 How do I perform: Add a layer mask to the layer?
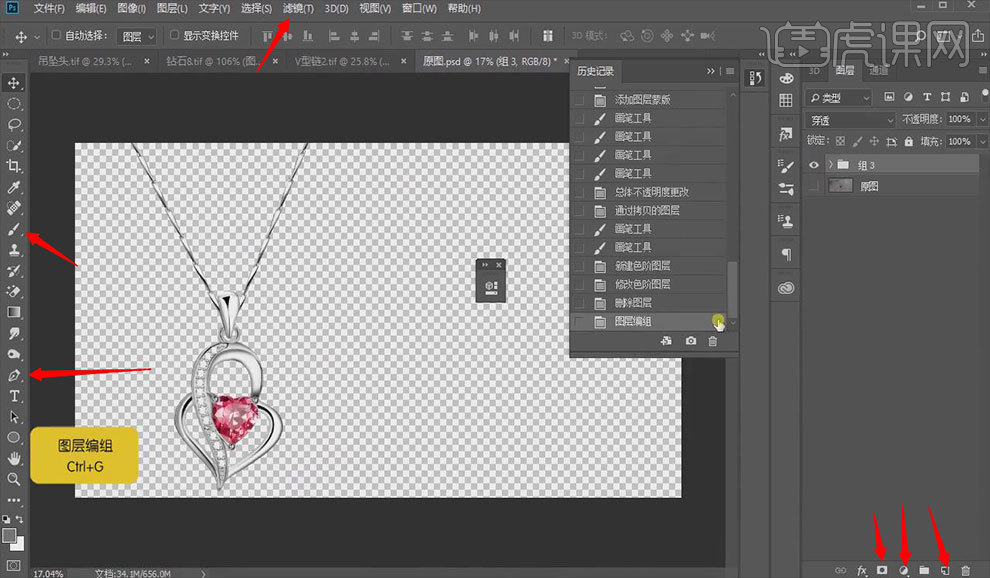click(882, 570)
